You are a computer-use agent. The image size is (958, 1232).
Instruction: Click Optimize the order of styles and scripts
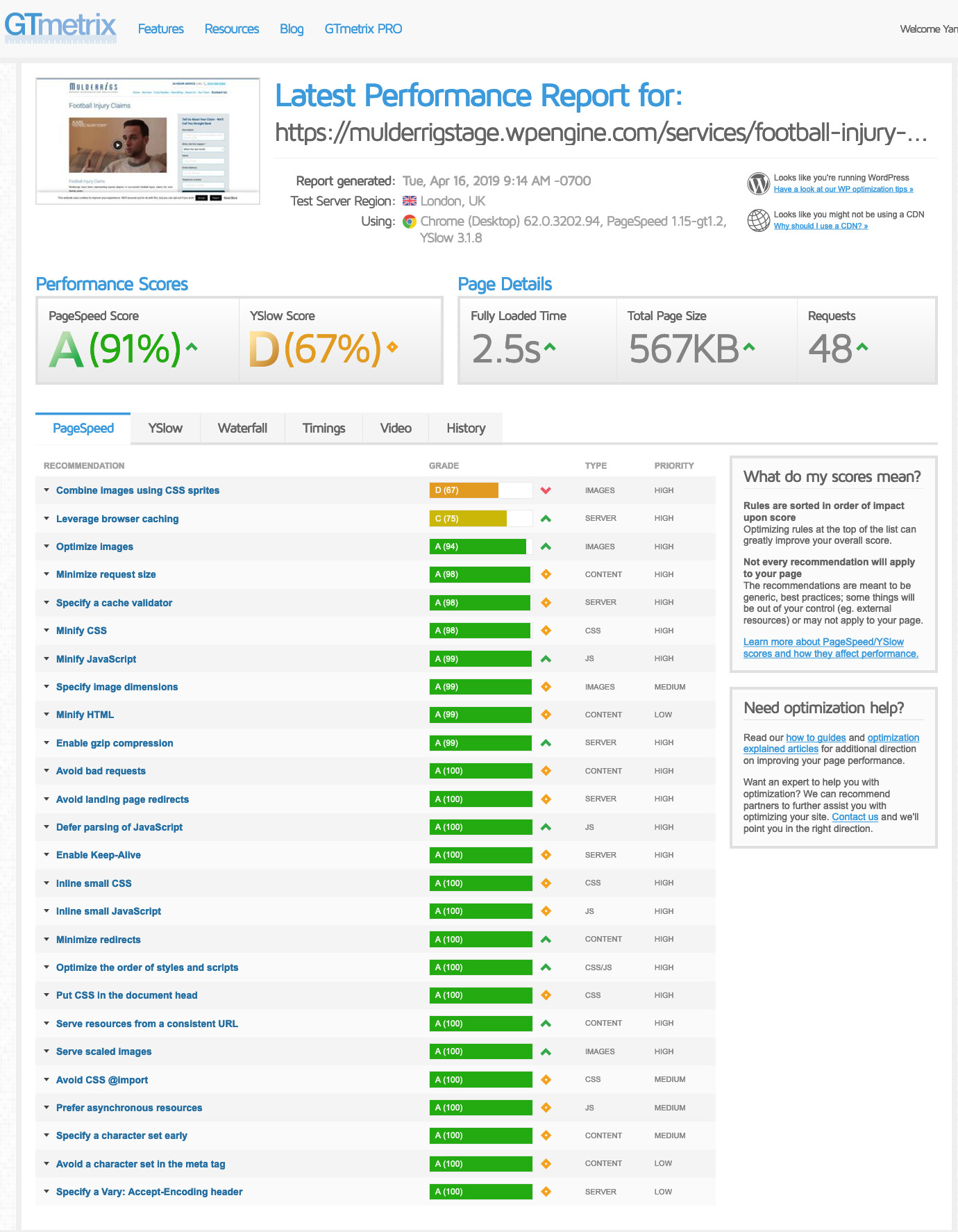pos(147,967)
